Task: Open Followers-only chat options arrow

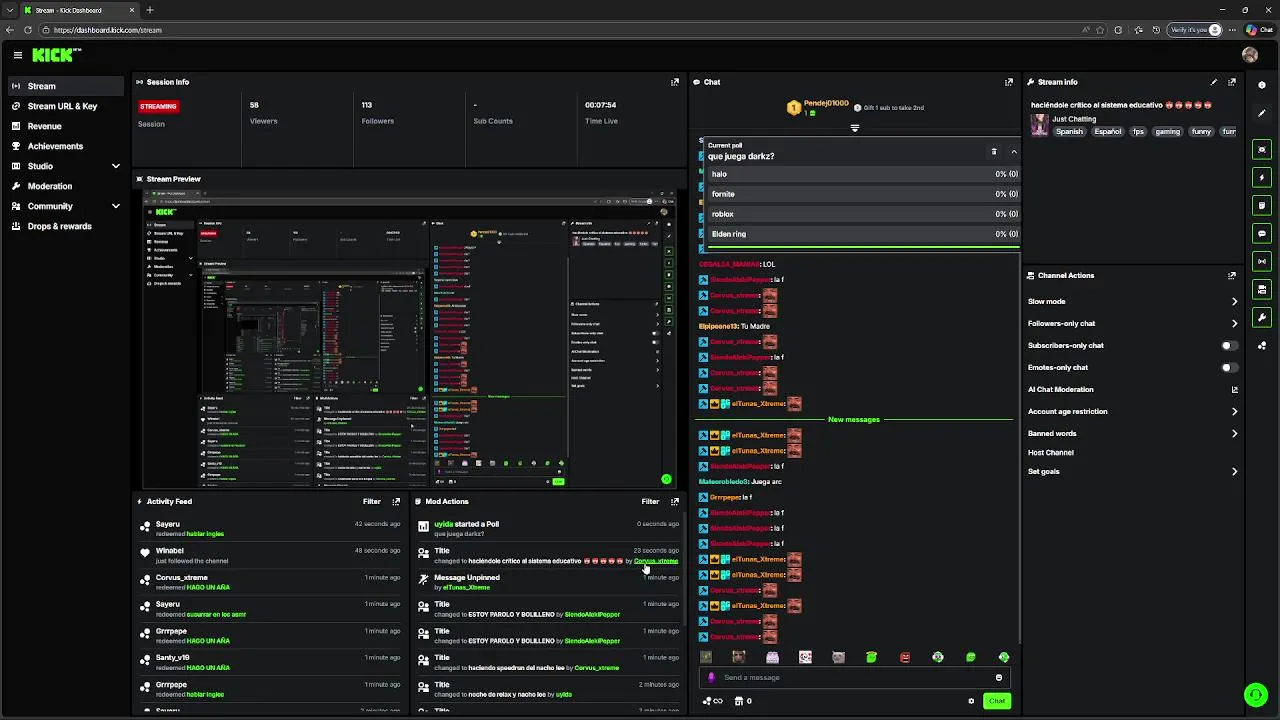Action: tap(1234, 323)
